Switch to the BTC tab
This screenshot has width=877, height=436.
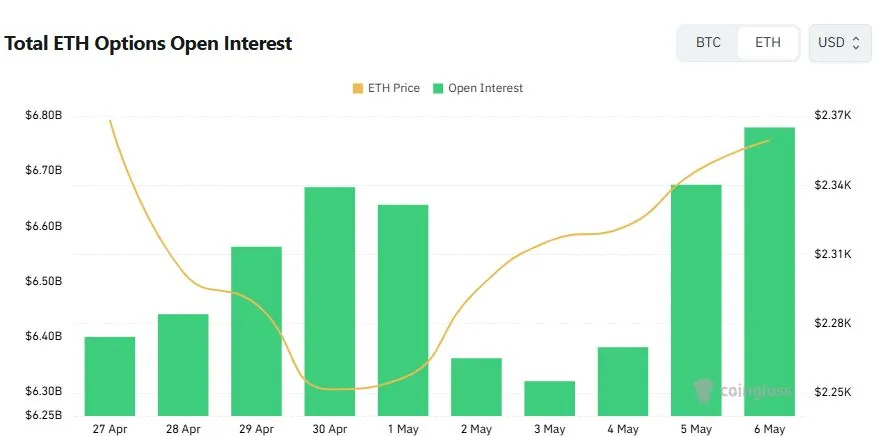708,42
